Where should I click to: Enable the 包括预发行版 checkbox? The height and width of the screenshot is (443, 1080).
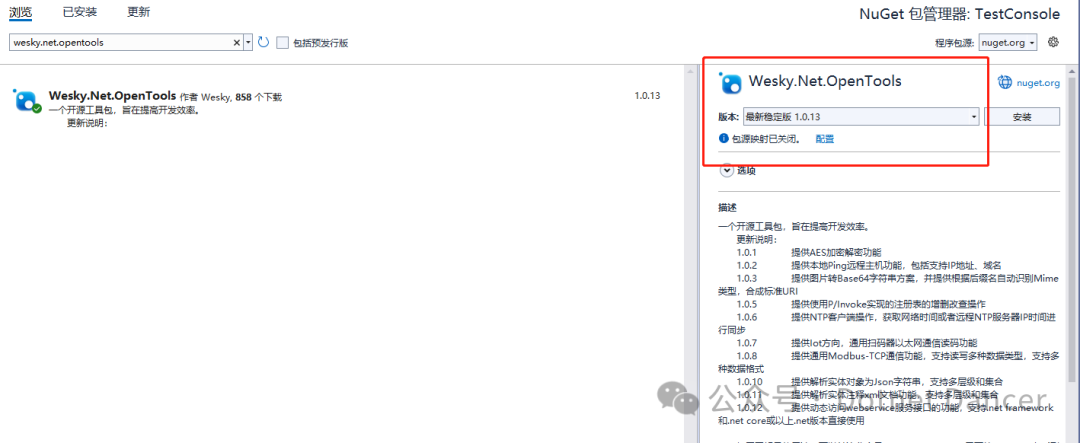click(x=282, y=43)
